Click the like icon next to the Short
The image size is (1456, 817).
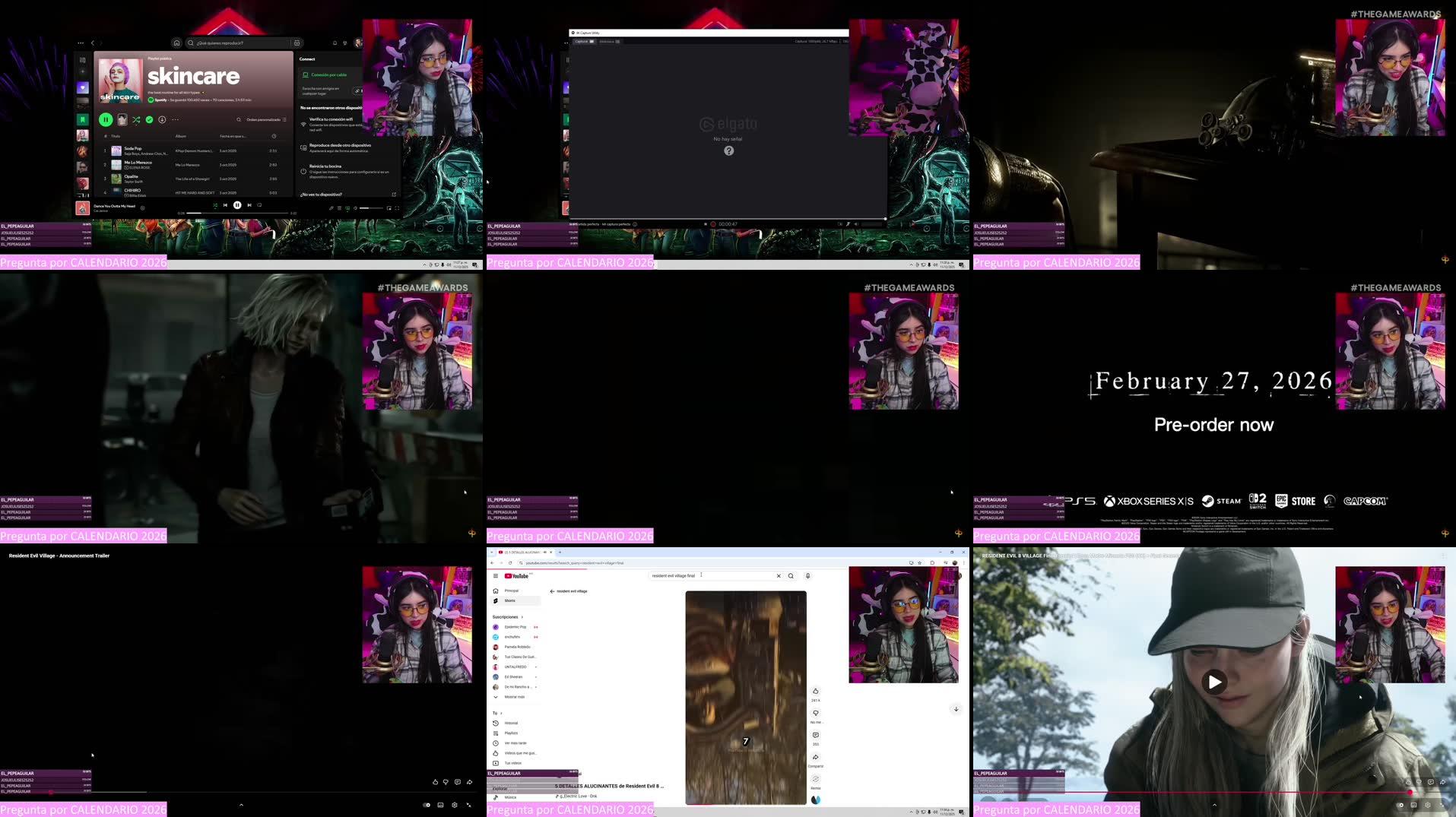(815, 692)
